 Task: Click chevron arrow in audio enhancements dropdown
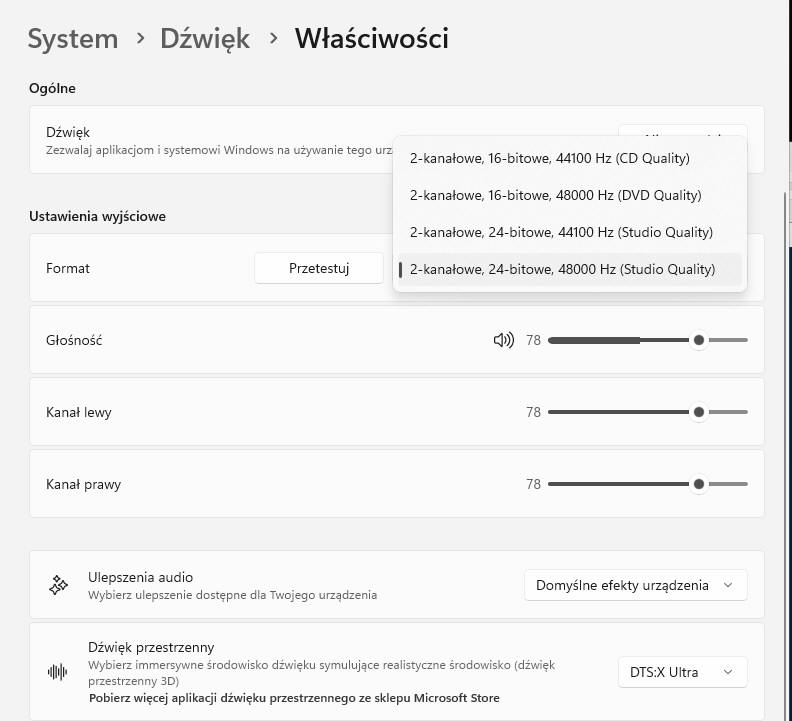(x=728, y=585)
